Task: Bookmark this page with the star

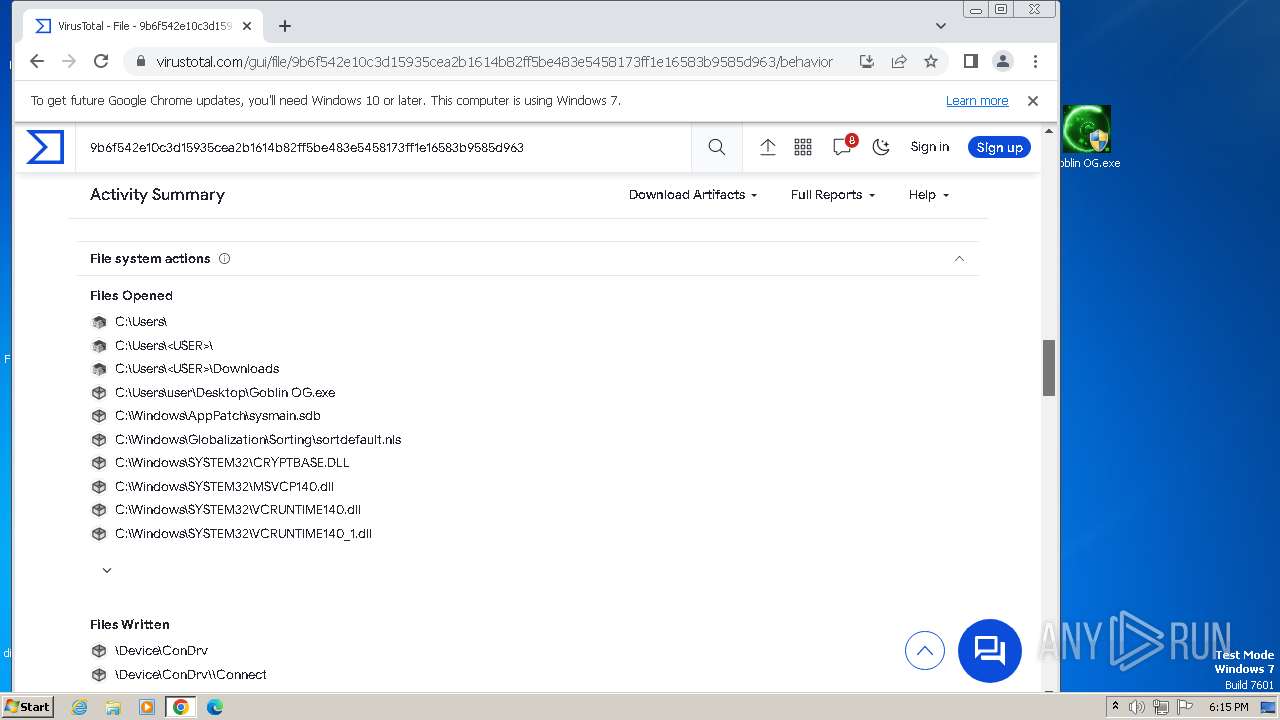Action: (931, 61)
